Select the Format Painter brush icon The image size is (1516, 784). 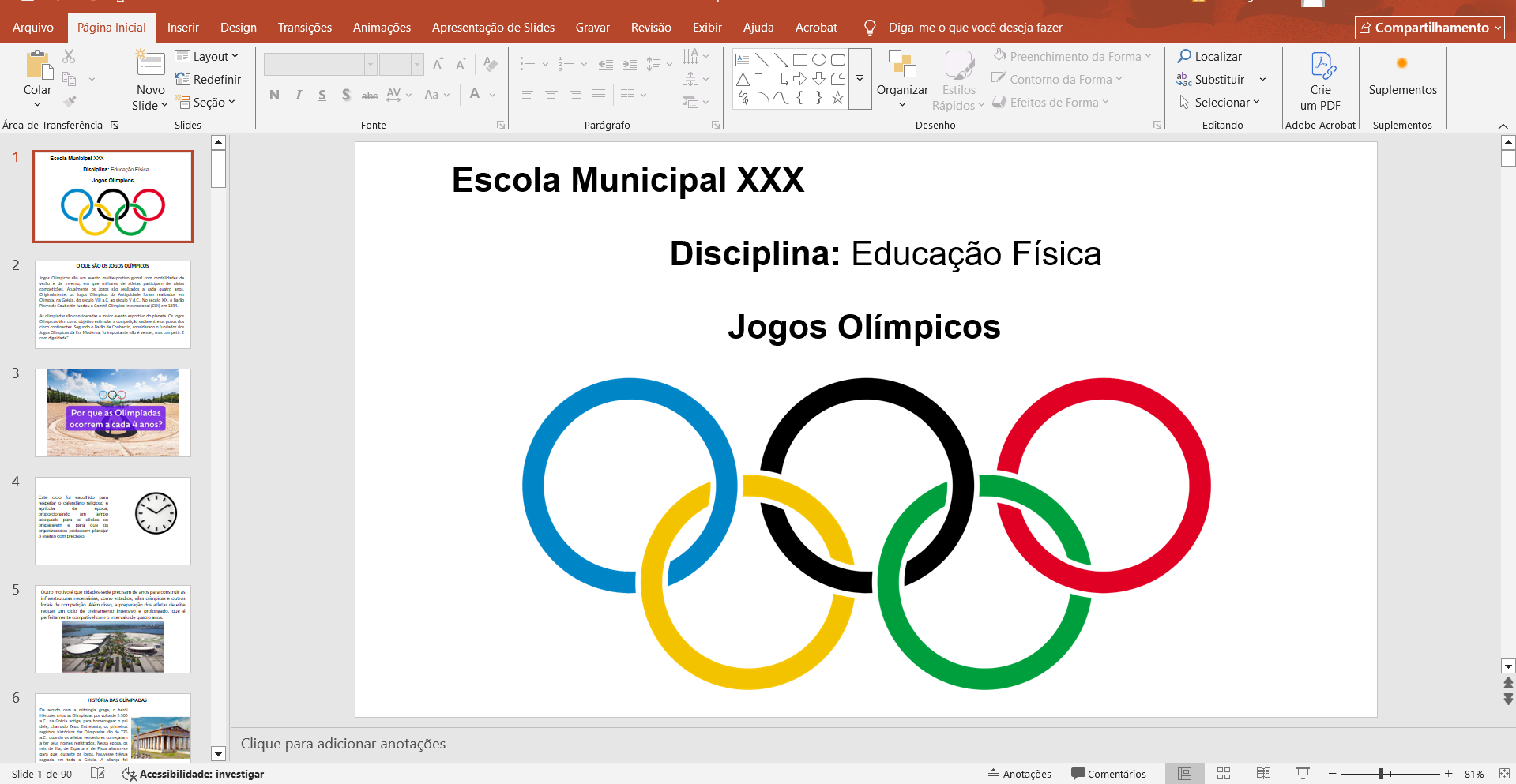point(70,102)
